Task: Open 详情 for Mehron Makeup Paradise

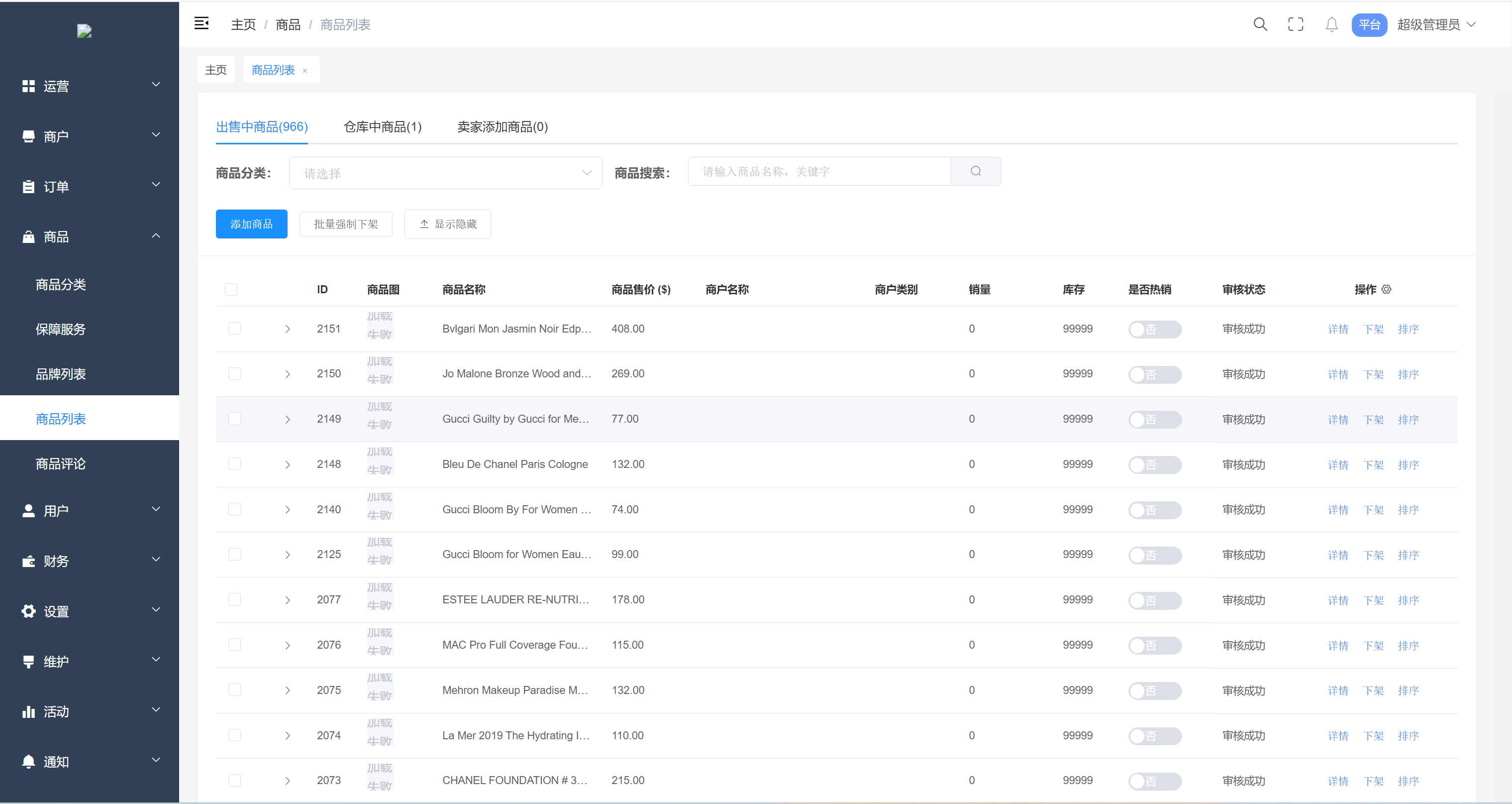Action: click(x=1338, y=691)
